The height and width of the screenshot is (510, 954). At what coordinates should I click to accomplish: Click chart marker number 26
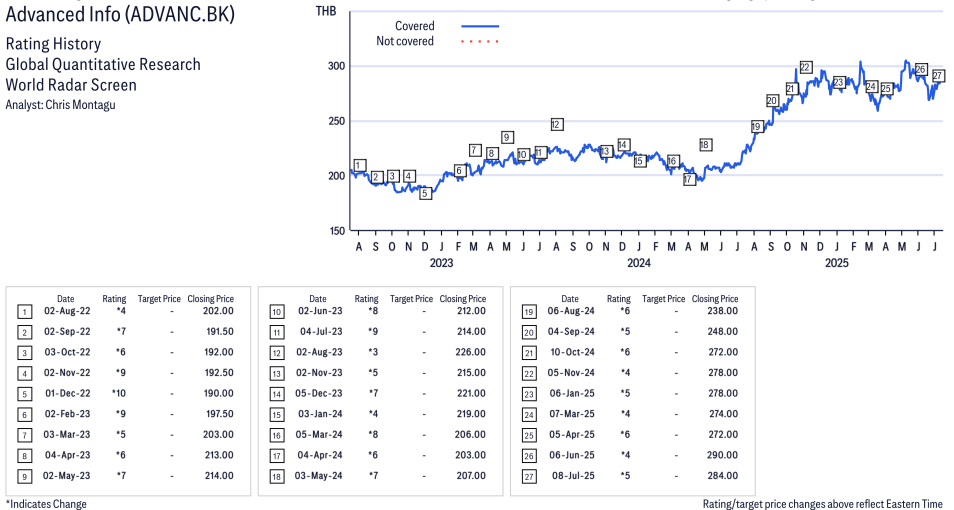pyautogui.click(x=921, y=69)
